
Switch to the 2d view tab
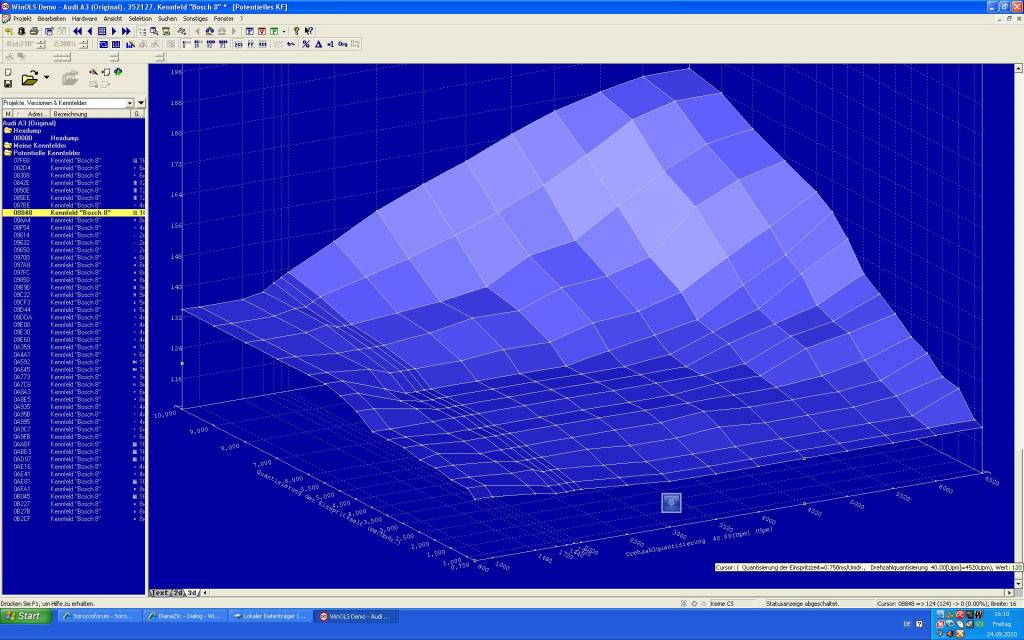178,593
